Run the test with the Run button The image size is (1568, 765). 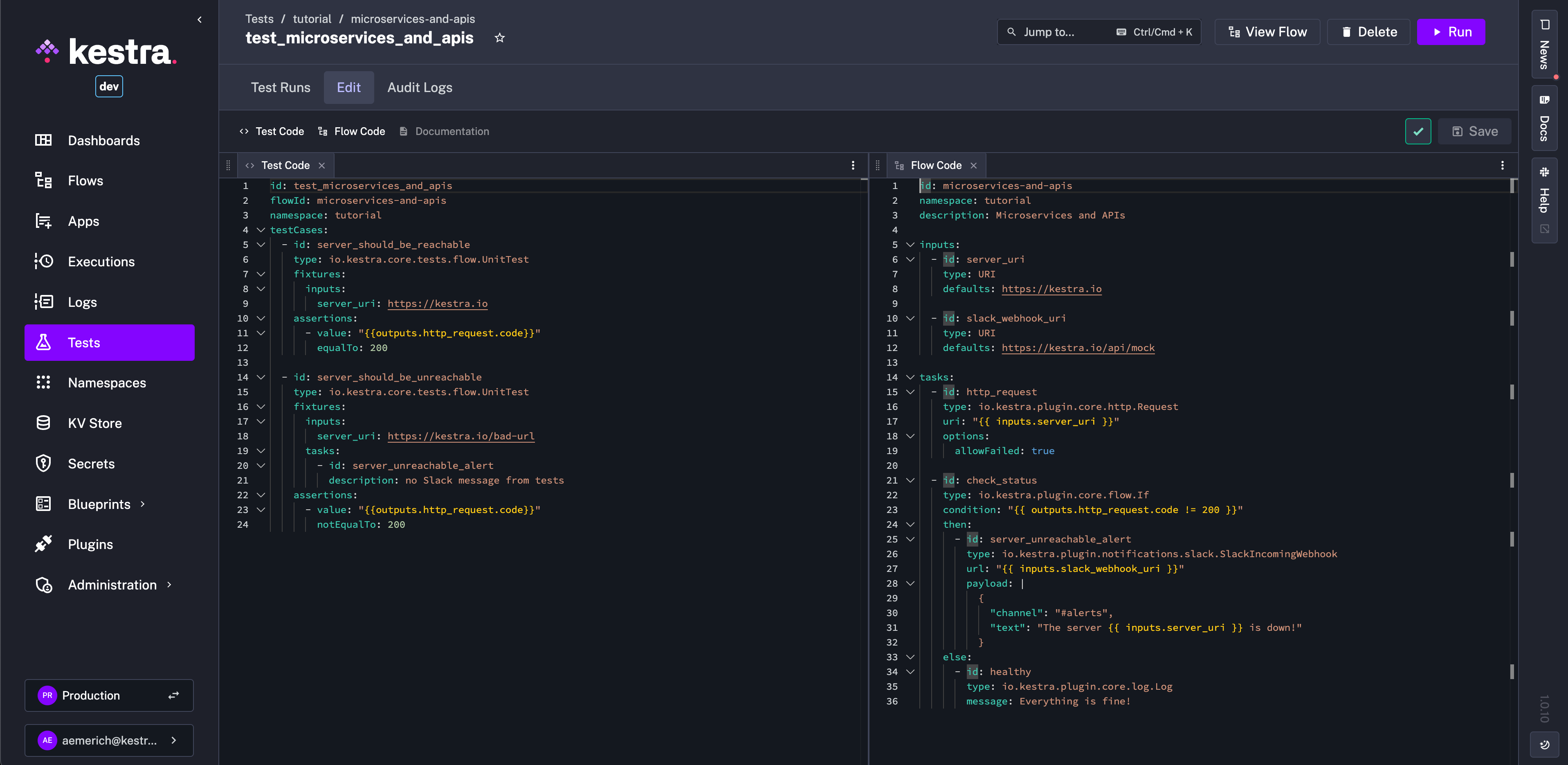1451,32
